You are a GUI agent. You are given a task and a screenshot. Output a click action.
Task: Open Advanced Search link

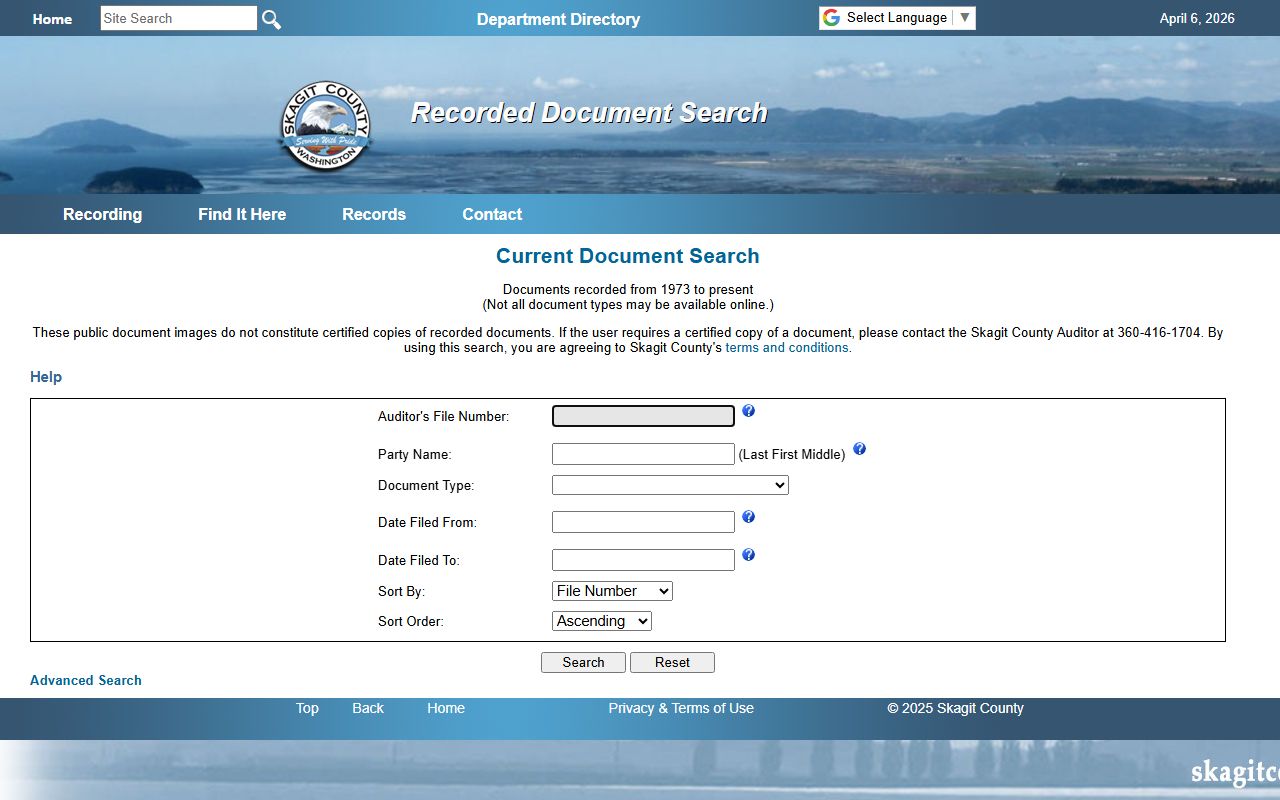click(x=86, y=680)
